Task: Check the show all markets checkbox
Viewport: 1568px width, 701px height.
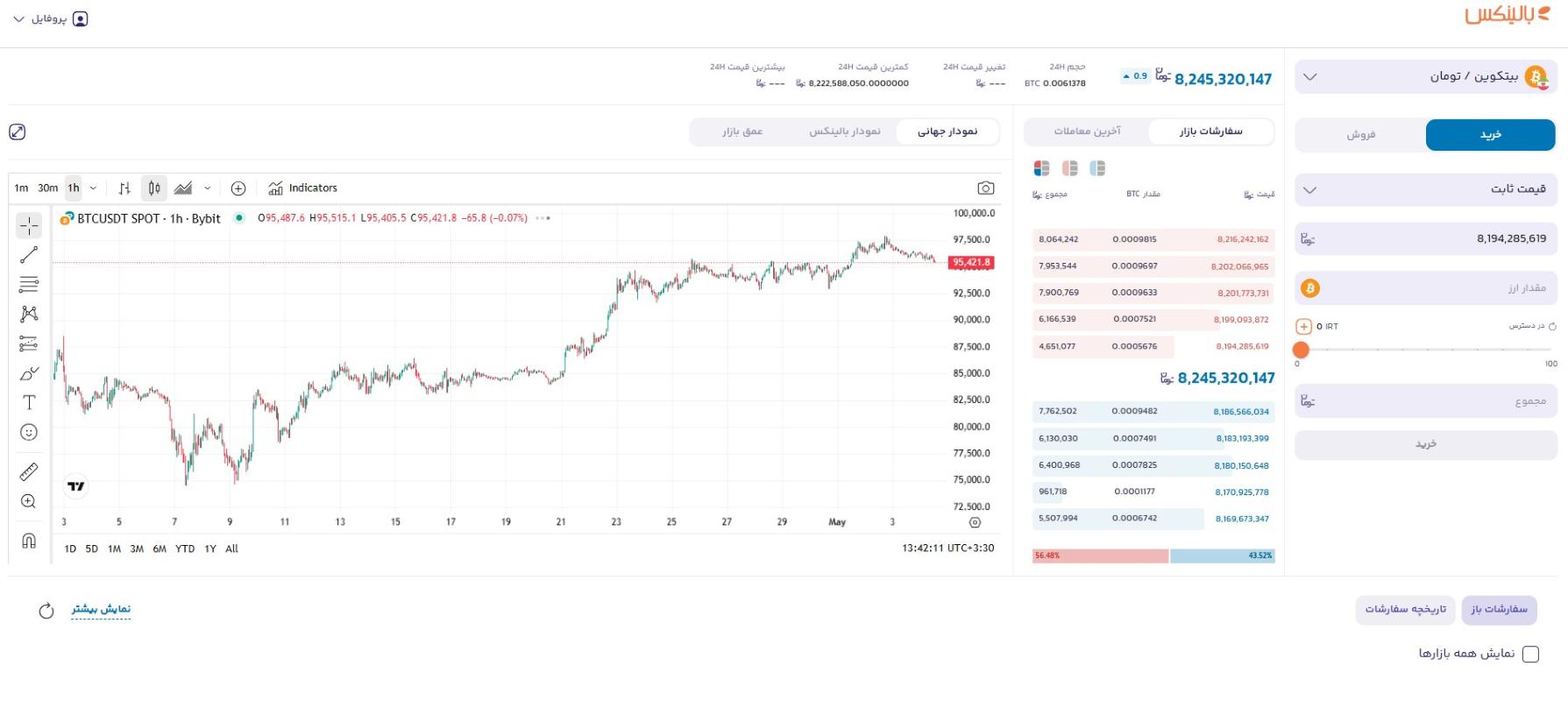Action: [x=1531, y=655]
